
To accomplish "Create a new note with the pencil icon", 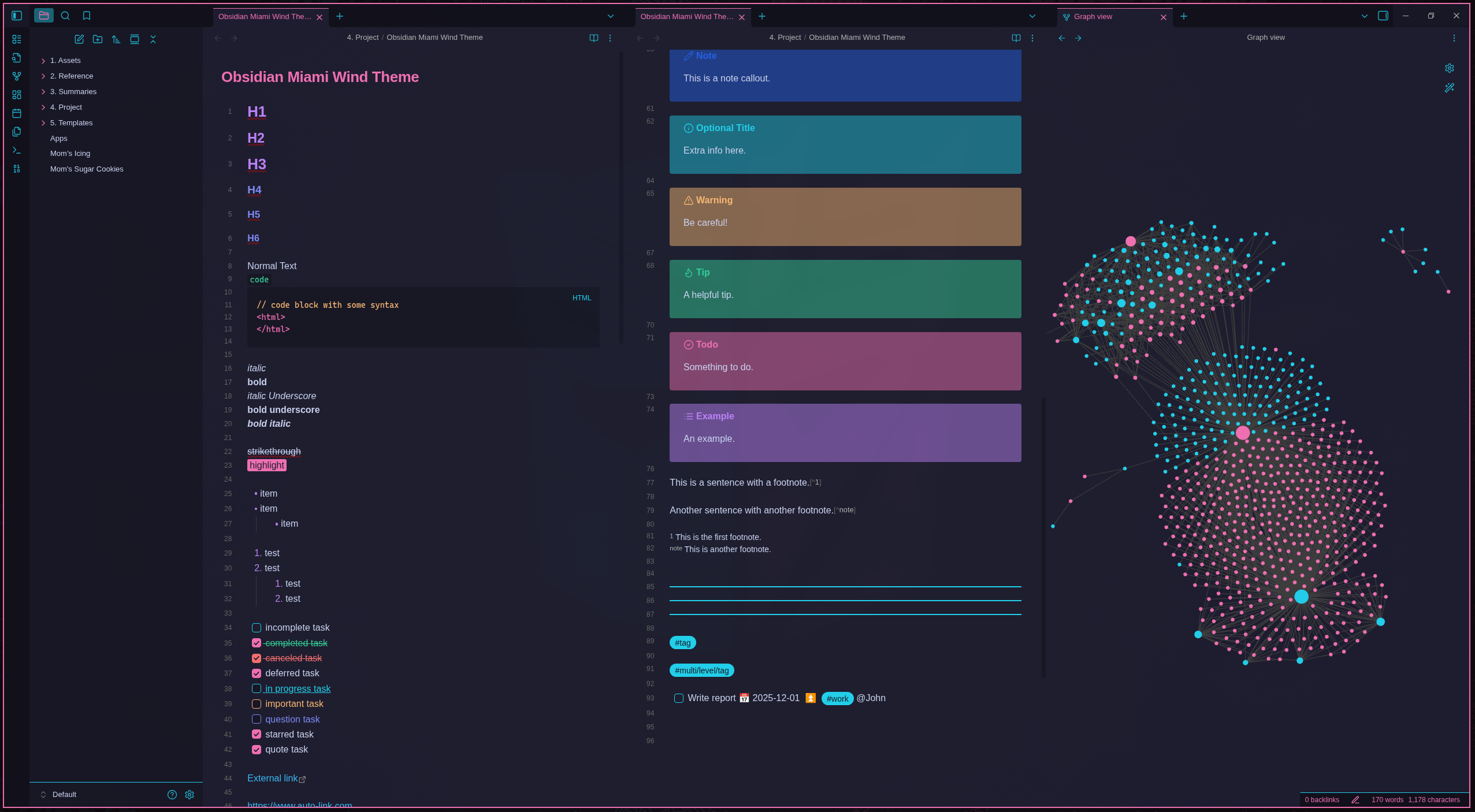I will point(79,39).
